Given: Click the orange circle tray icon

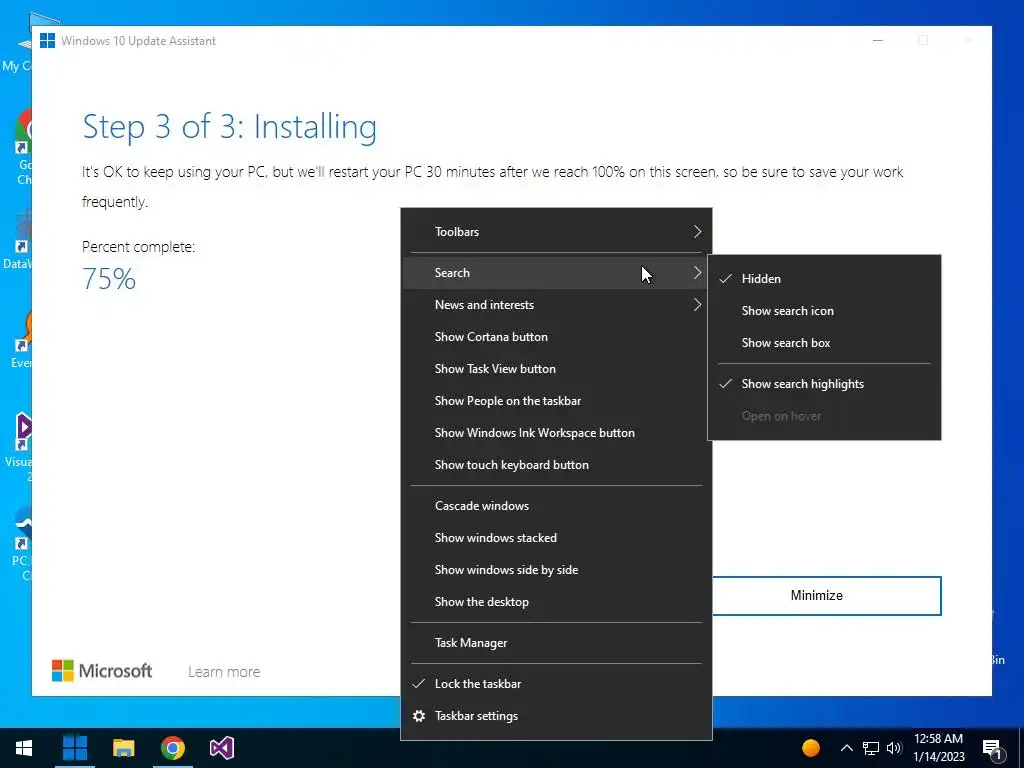Looking at the screenshot, I should tap(810, 748).
